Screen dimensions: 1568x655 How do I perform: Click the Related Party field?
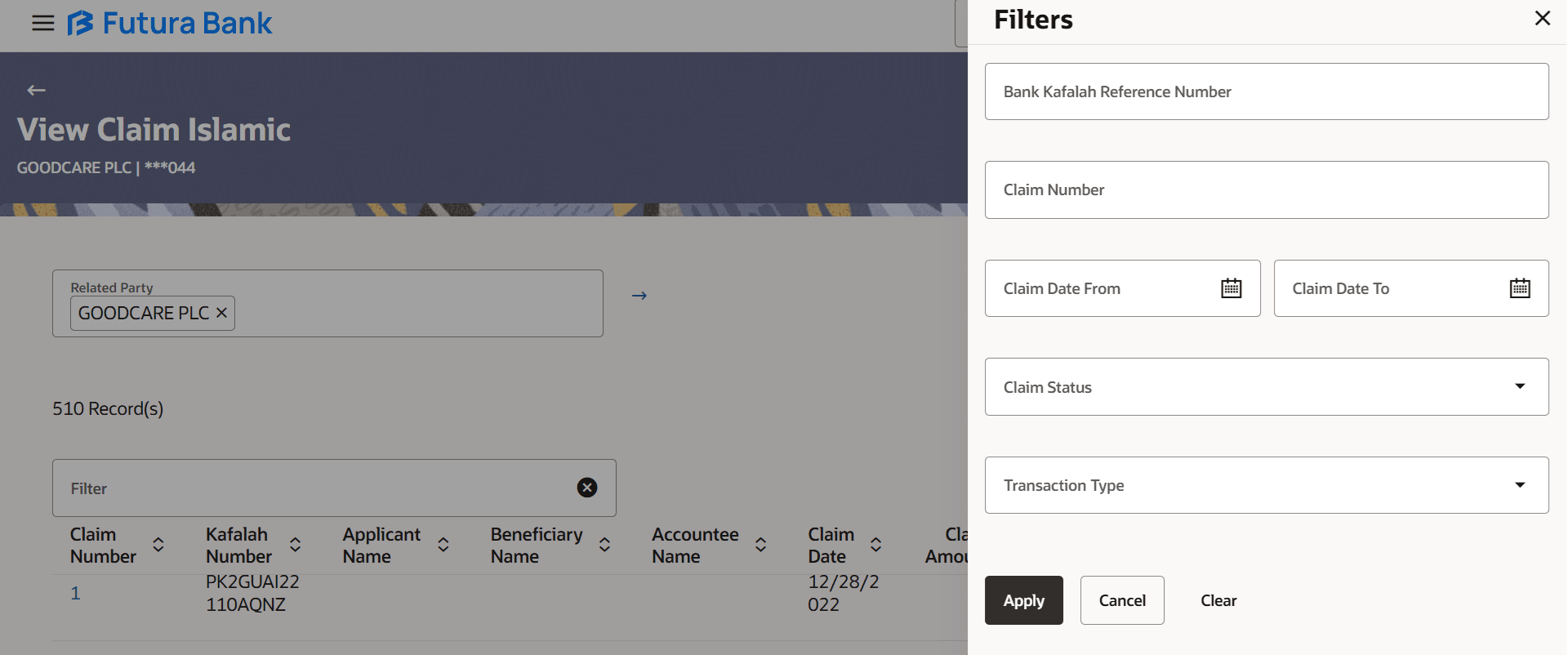click(327, 303)
